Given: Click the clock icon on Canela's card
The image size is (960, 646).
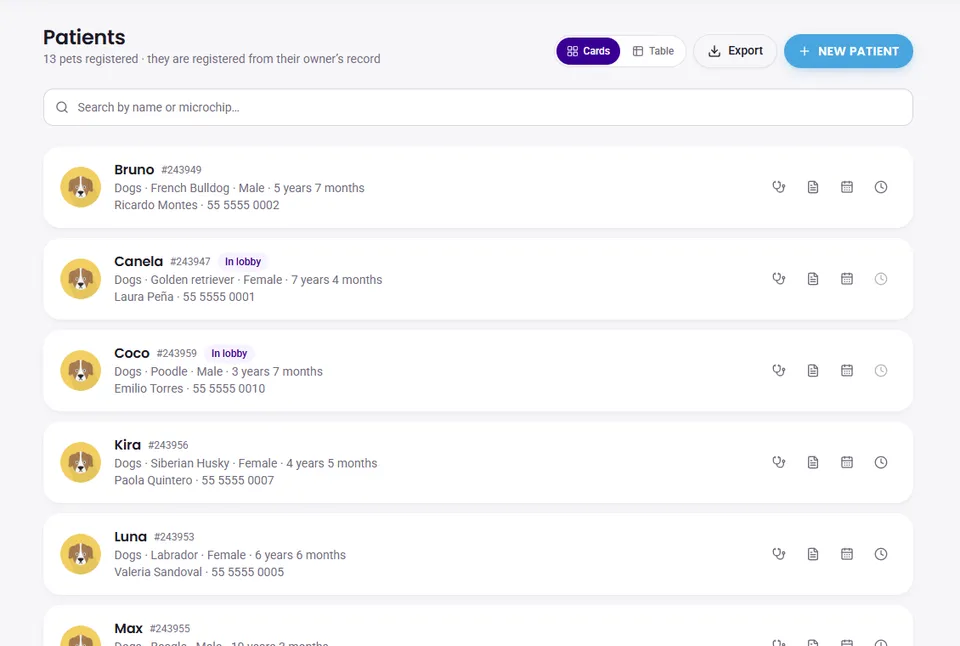Looking at the screenshot, I should point(881,279).
